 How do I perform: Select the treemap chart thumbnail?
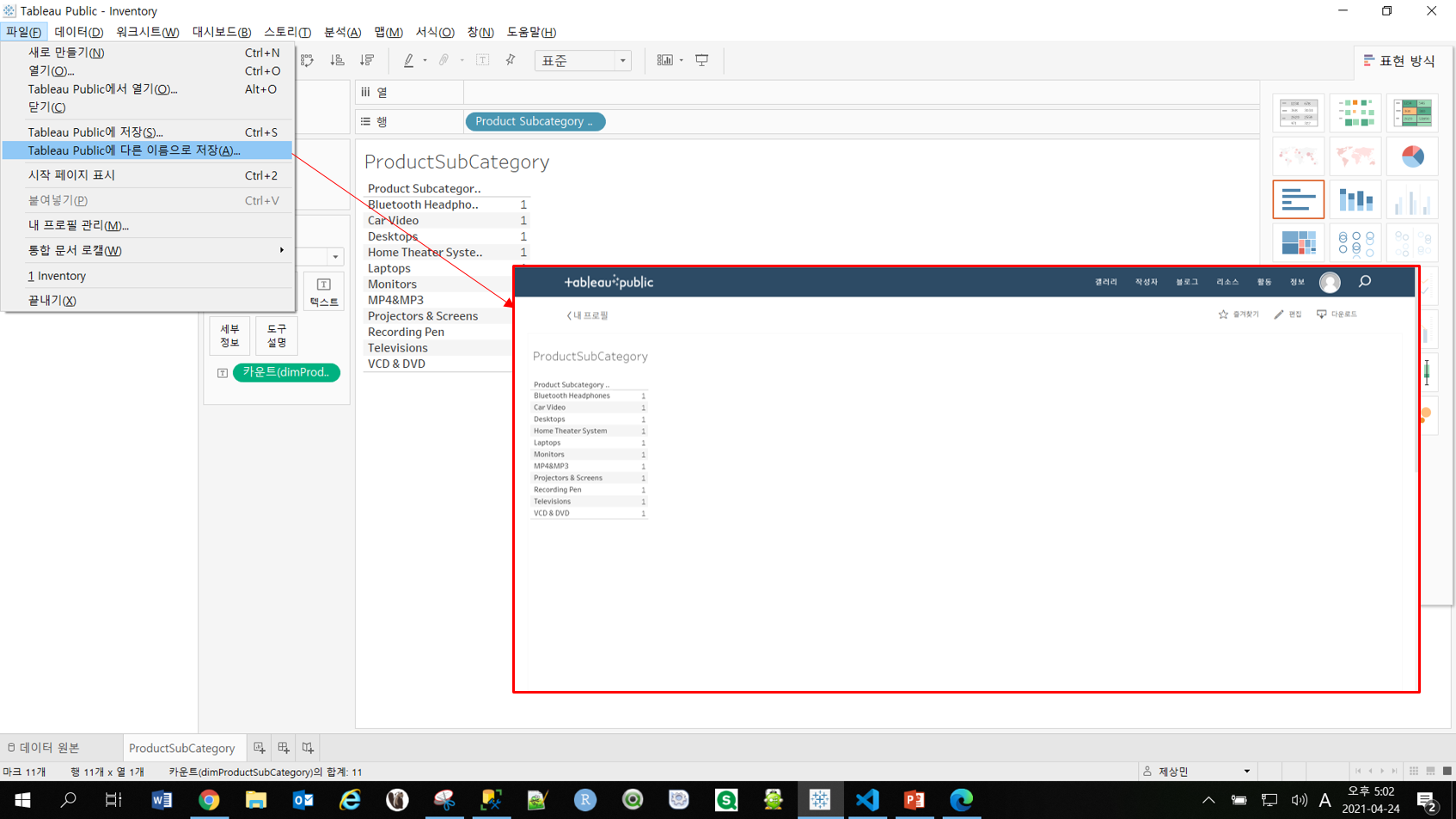click(1298, 242)
